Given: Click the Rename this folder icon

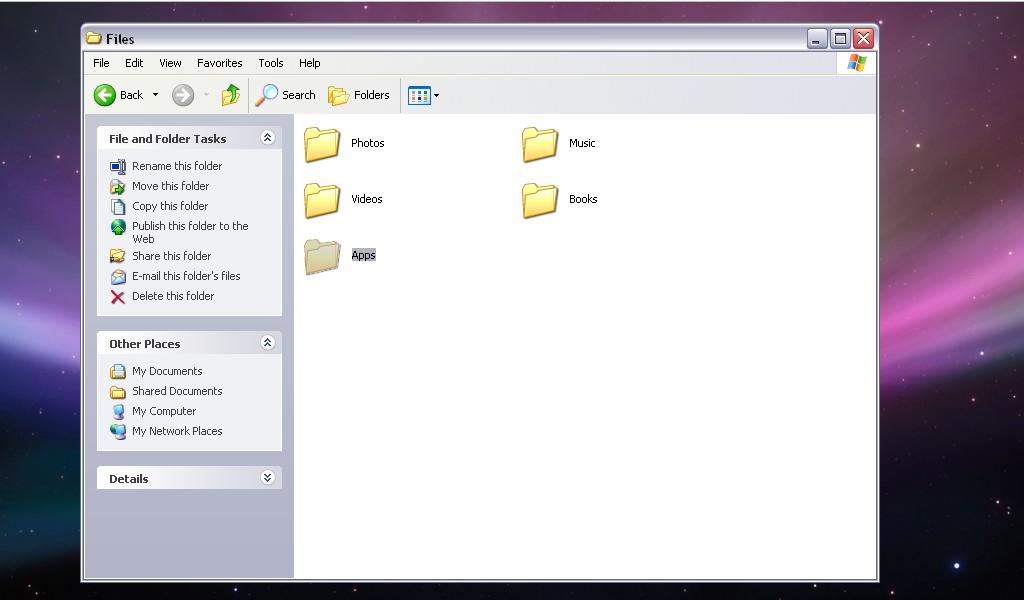Looking at the screenshot, I should (x=118, y=166).
